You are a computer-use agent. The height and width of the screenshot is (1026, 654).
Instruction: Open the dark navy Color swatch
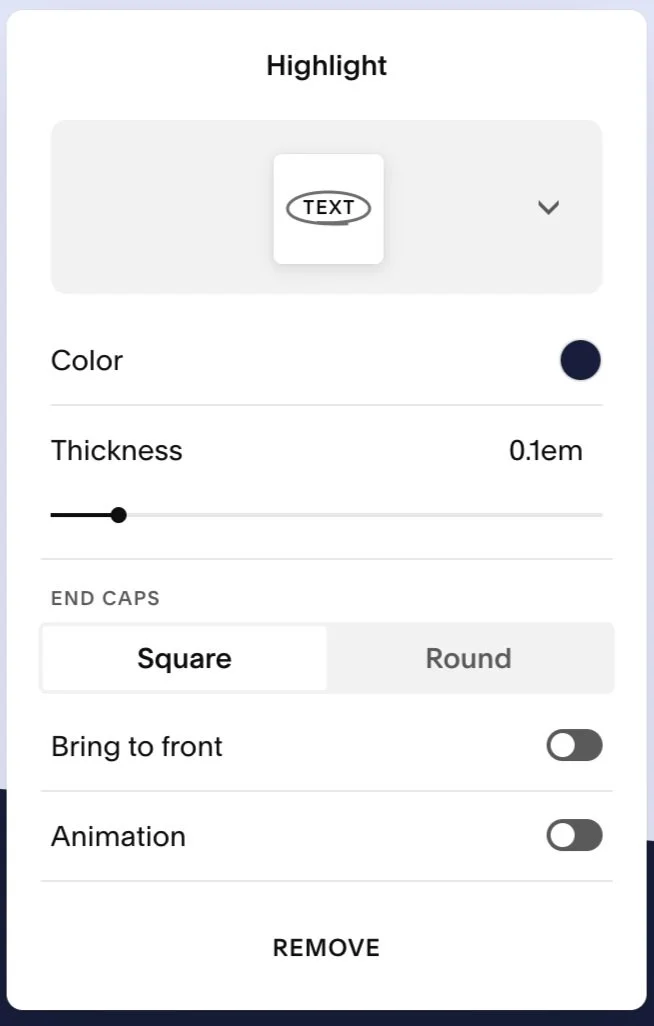click(580, 360)
